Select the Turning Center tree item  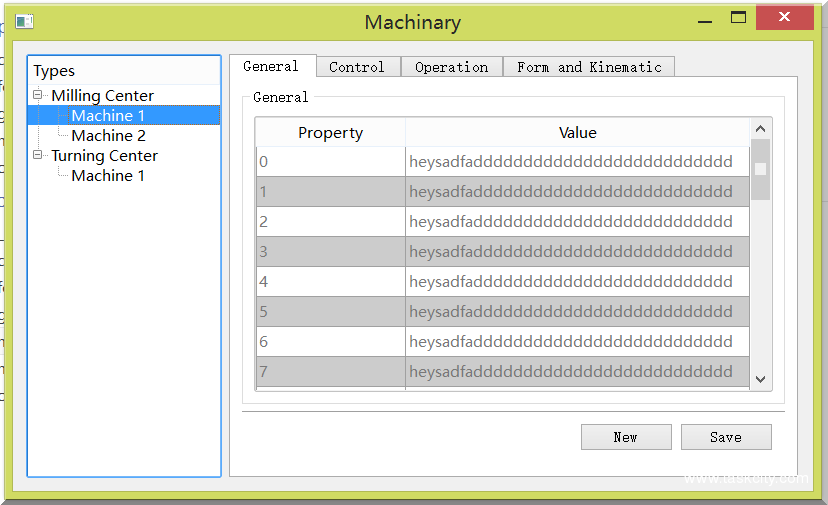pyautogui.click(x=105, y=155)
